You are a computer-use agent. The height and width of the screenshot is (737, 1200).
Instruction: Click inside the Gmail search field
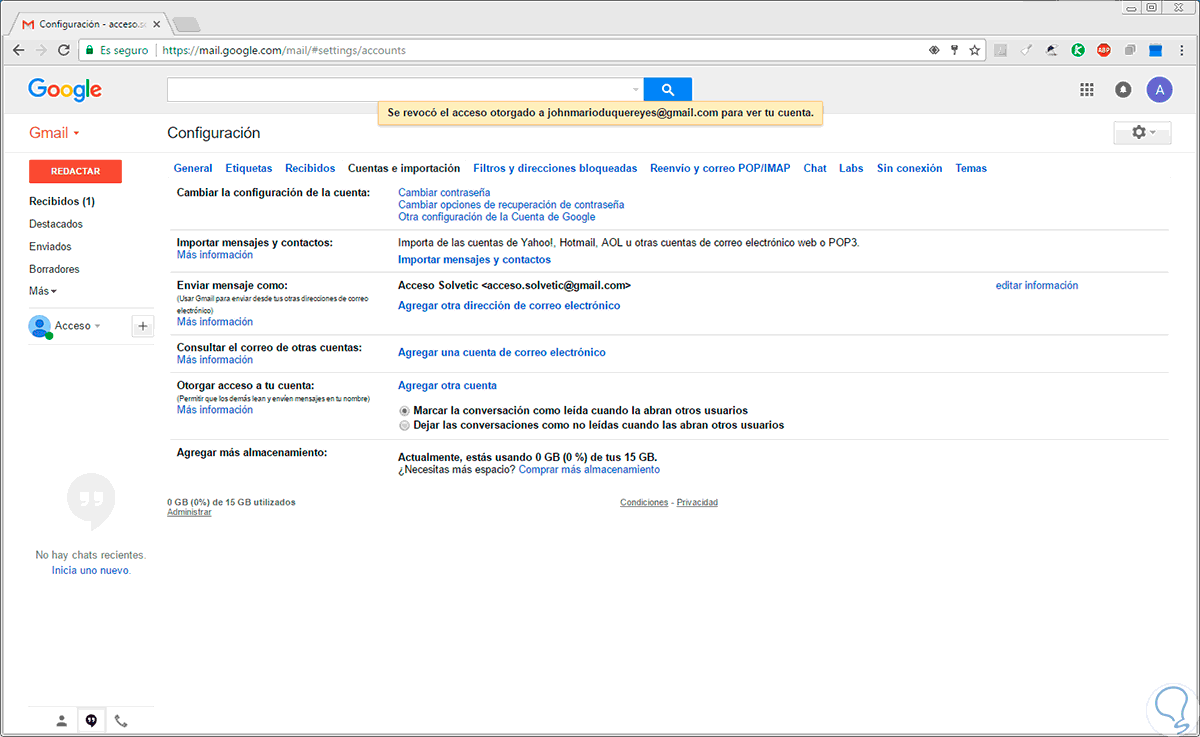point(400,90)
